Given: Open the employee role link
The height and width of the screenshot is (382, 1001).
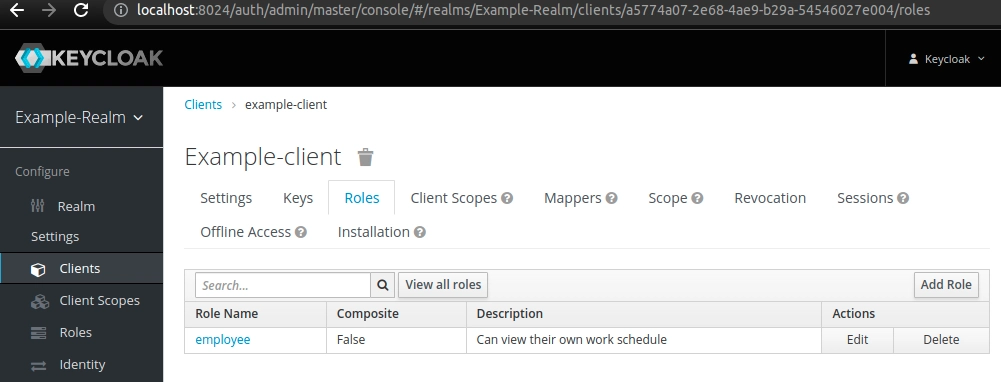Looking at the screenshot, I should (223, 340).
